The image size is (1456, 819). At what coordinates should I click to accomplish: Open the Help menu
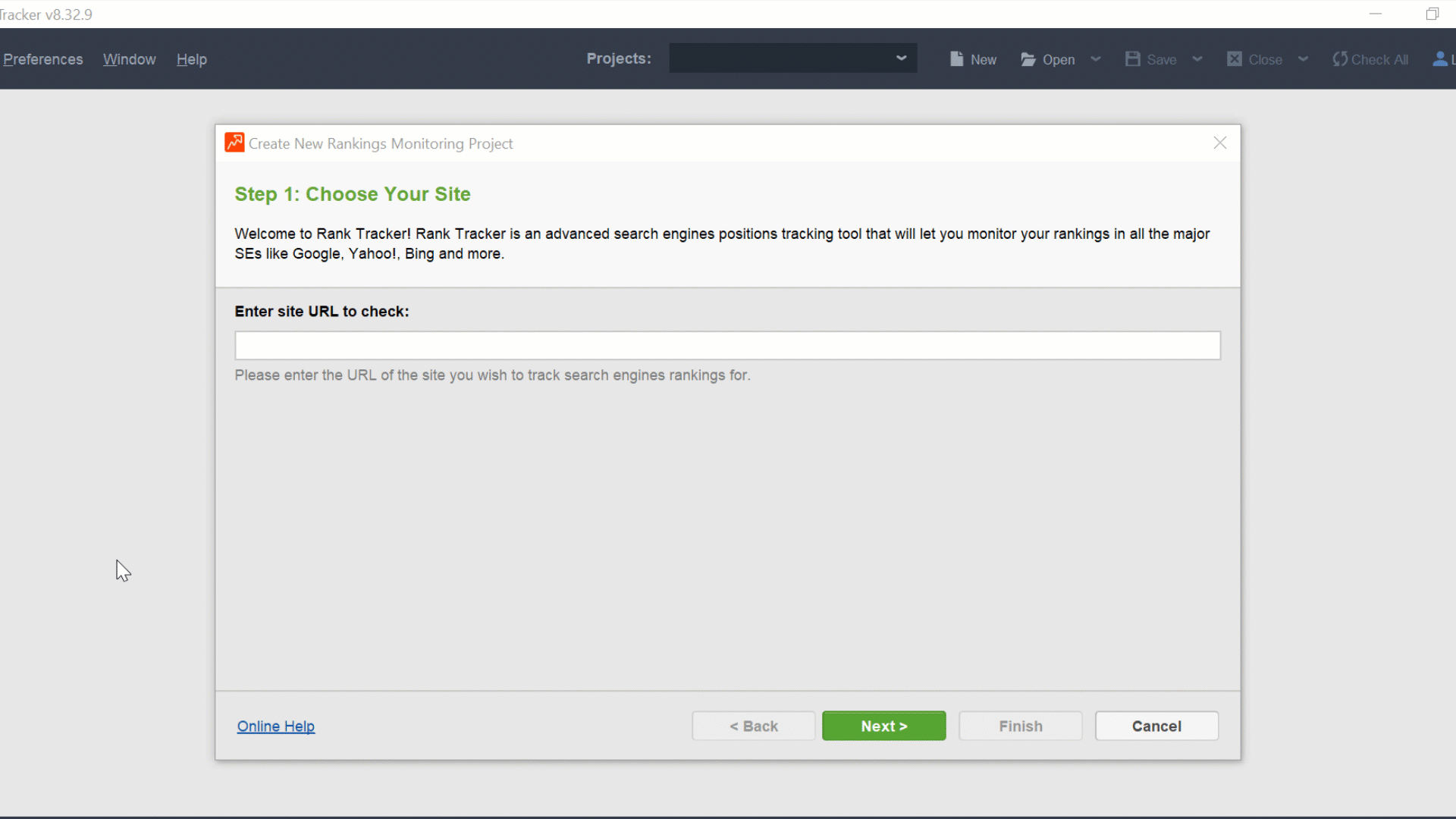coord(191,59)
